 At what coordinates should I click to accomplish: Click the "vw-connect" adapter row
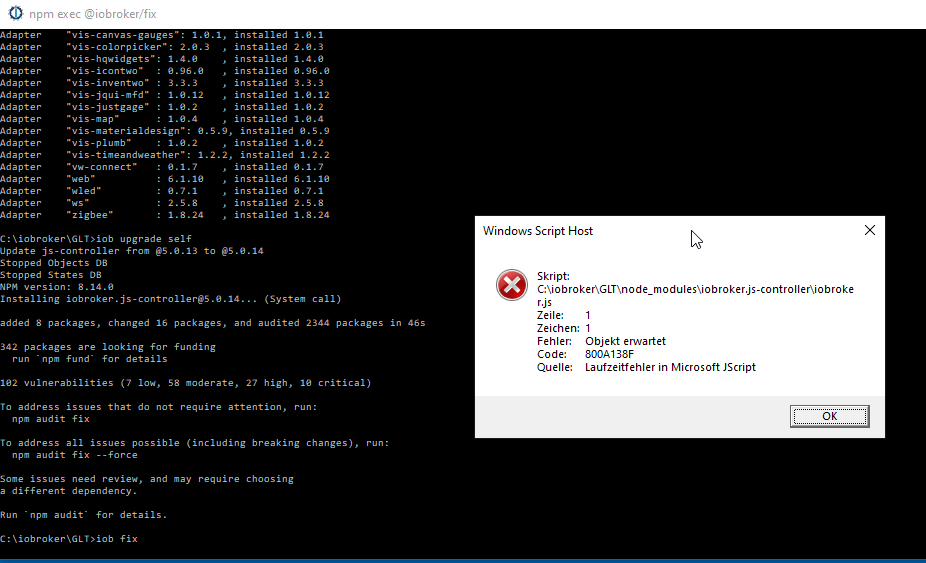pos(162,167)
